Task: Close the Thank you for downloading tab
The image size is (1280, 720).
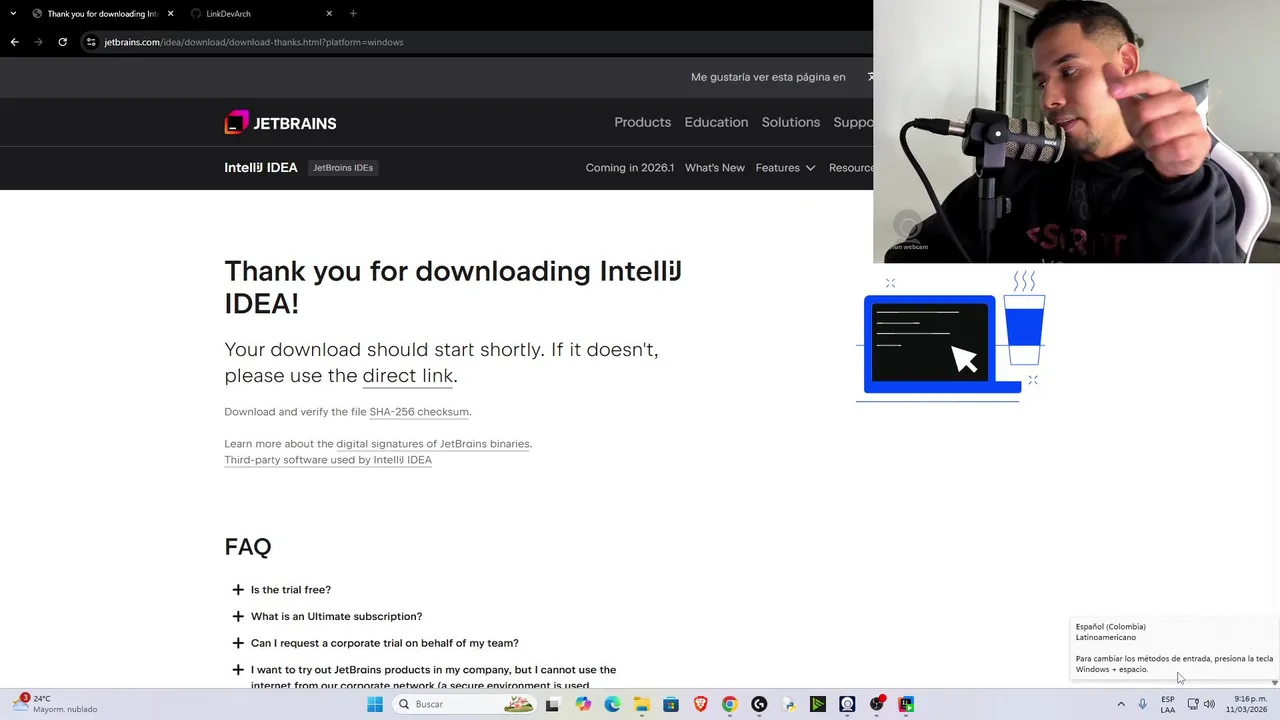Action: coord(170,14)
